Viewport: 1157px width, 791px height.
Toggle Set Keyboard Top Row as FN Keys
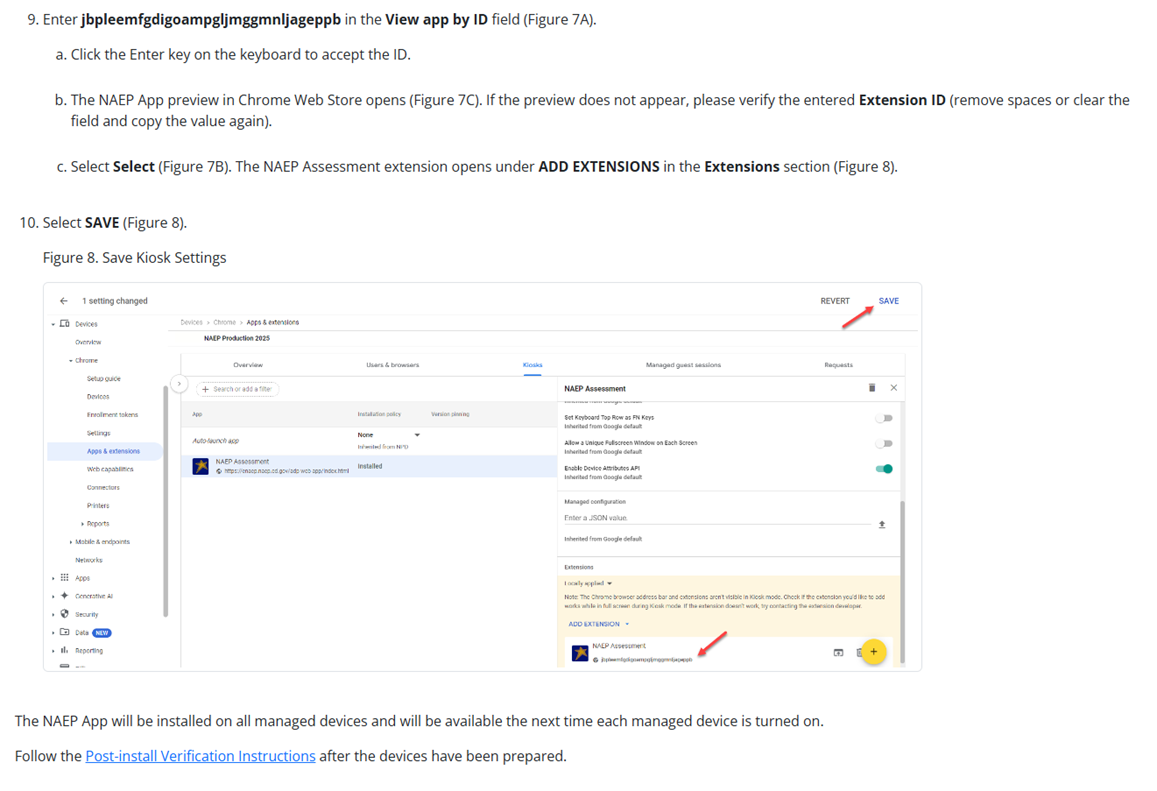tap(884, 418)
